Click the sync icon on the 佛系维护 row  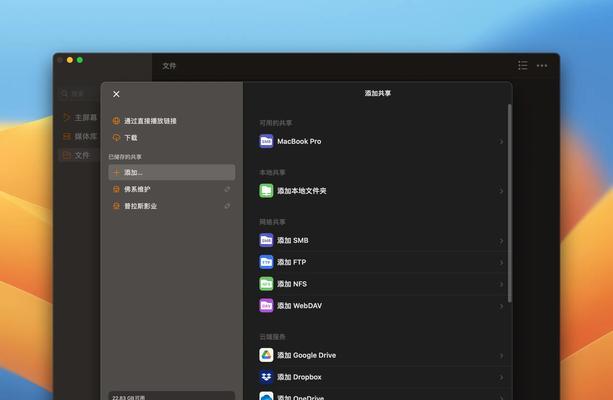(227, 189)
